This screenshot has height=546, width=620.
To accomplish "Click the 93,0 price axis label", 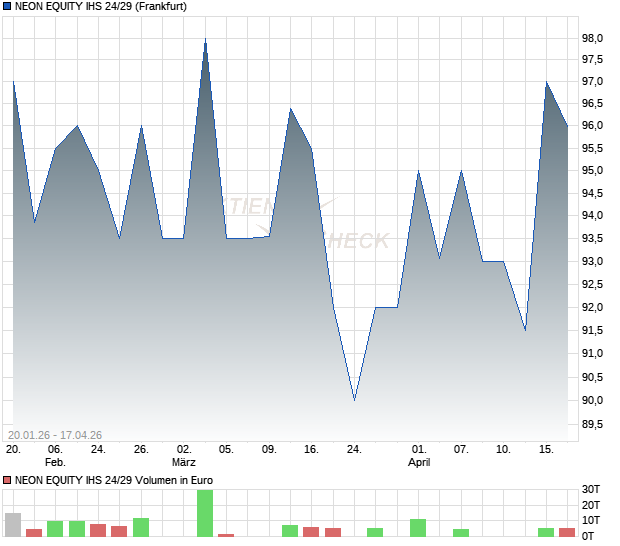I will pyautogui.click(x=592, y=261).
